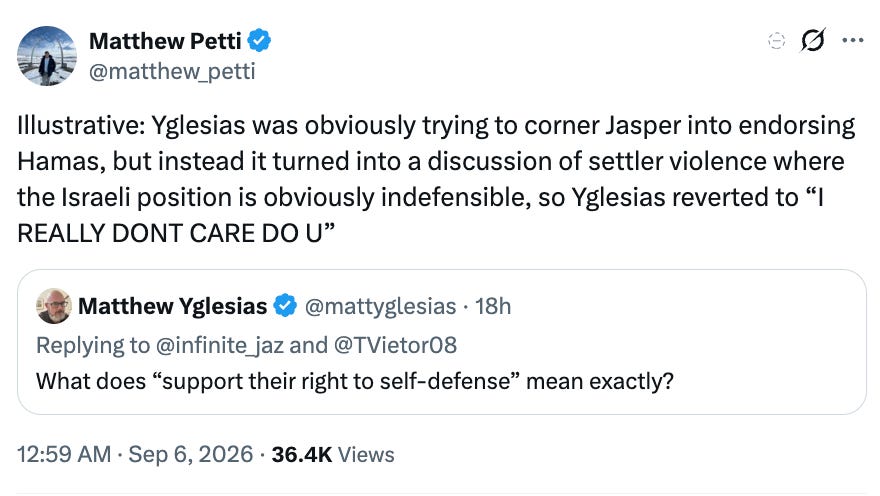Click the dashed circle icon near Grok

point(776,41)
